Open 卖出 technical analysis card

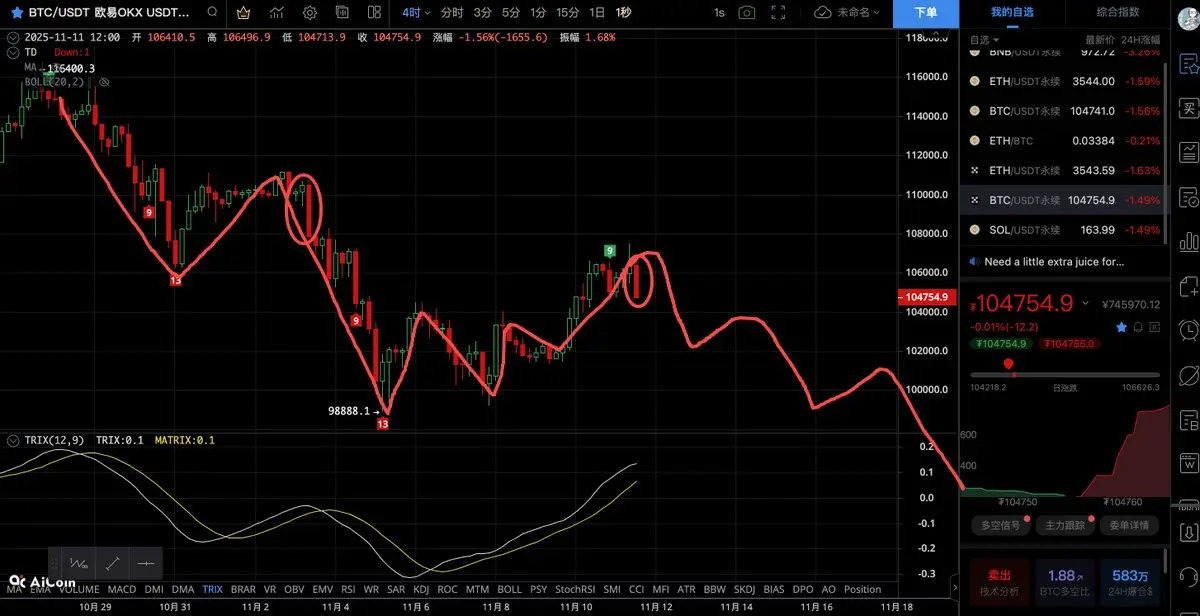click(x=999, y=581)
